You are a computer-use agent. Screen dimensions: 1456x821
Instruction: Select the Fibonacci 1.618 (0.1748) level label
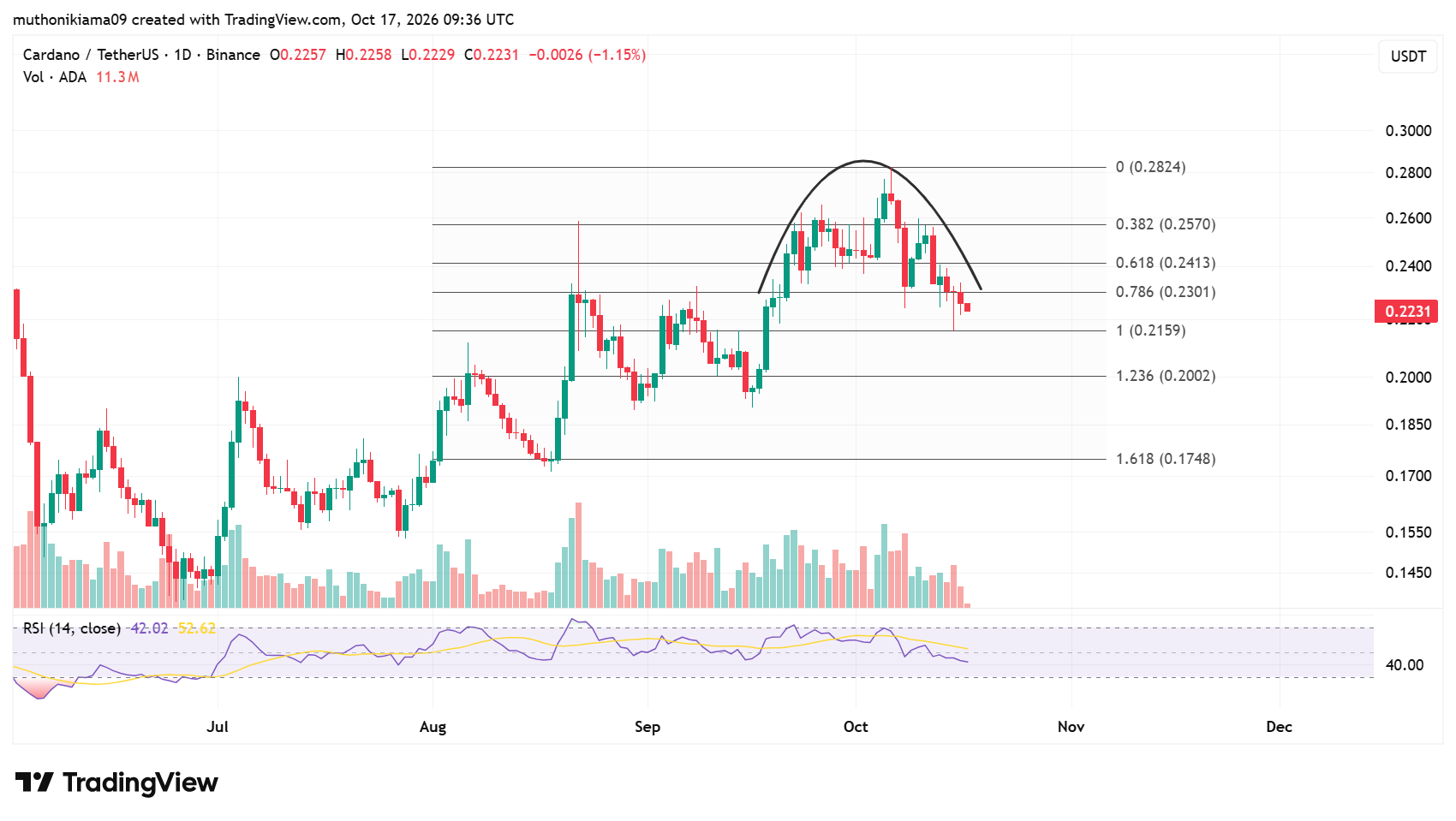pyautogui.click(x=1166, y=459)
